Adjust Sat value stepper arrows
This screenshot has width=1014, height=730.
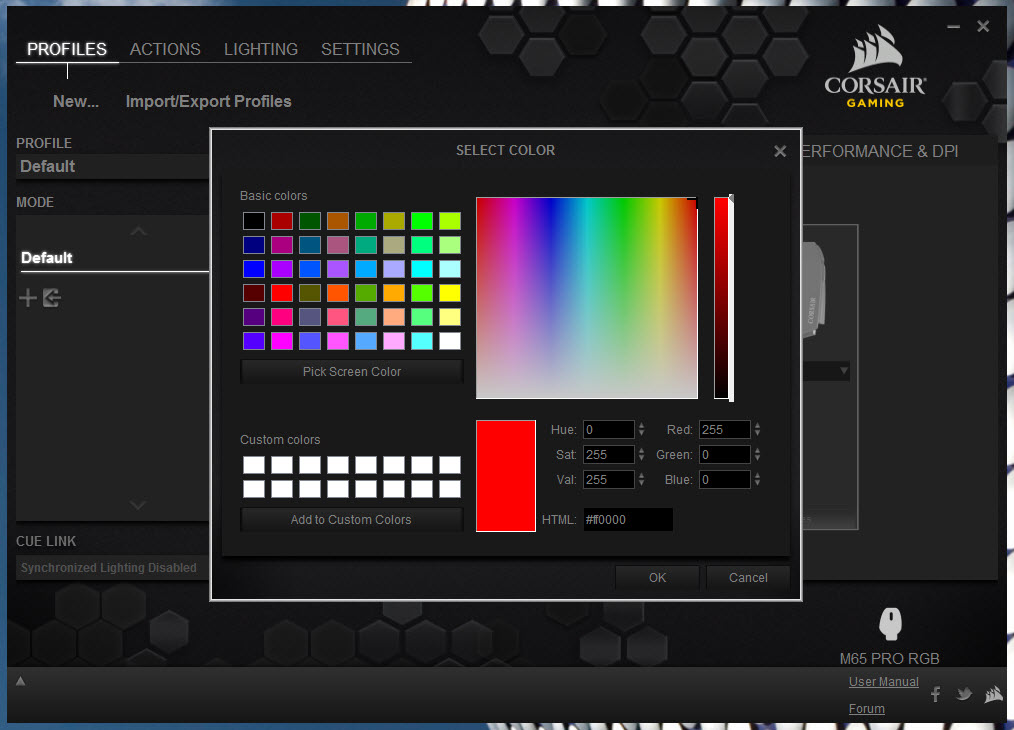coord(642,455)
